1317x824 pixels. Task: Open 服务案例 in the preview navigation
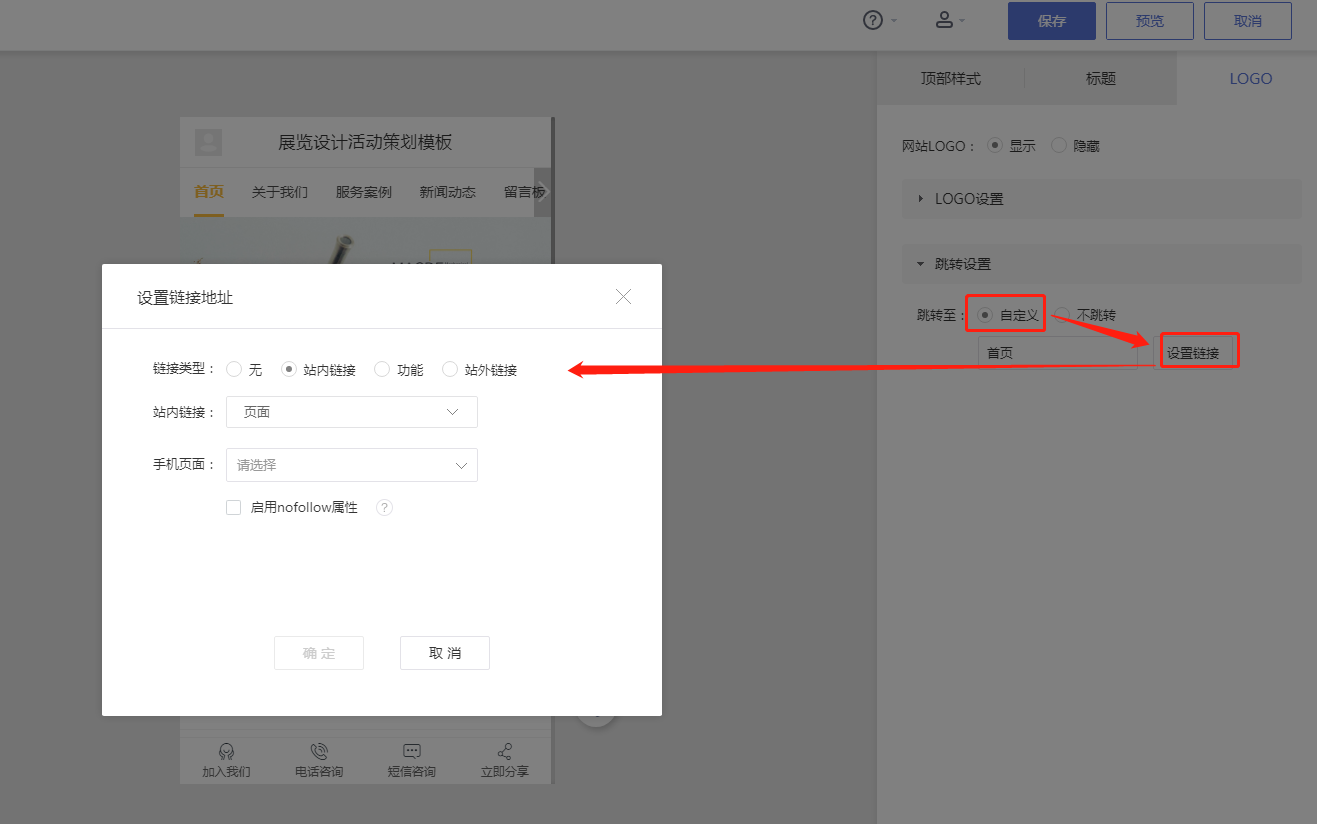click(364, 192)
